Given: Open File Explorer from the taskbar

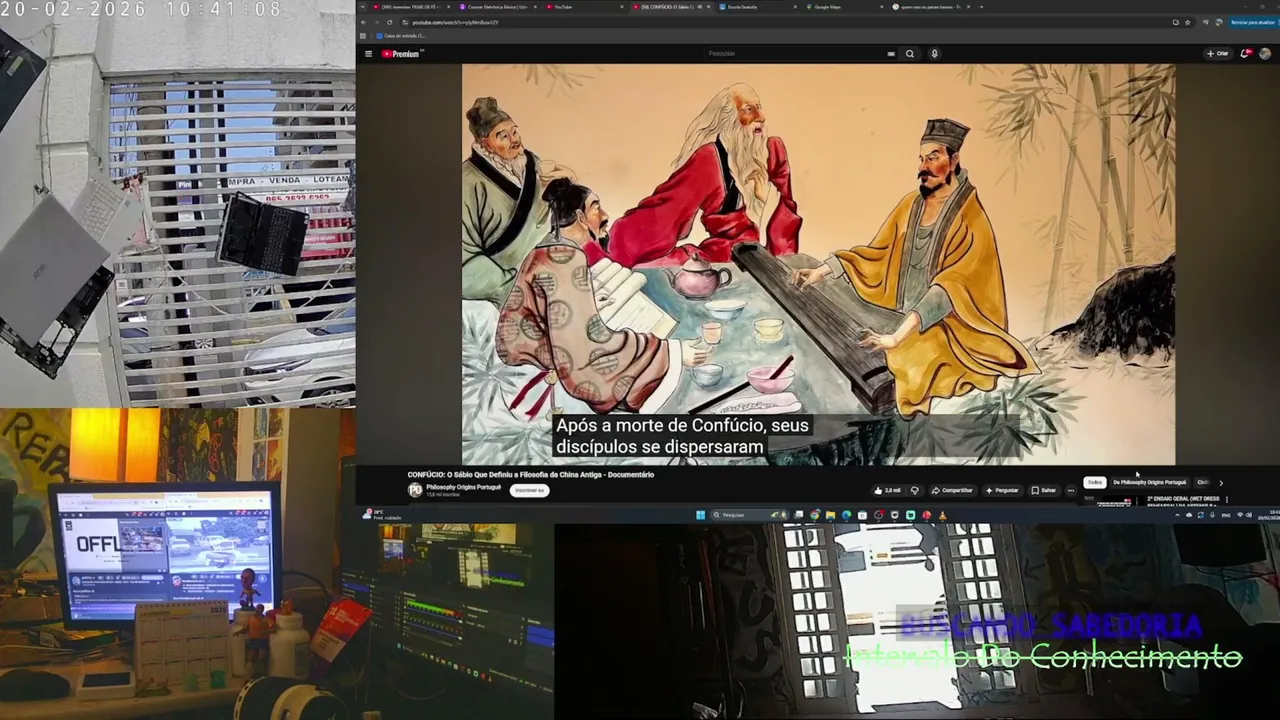Looking at the screenshot, I should 830,515.
